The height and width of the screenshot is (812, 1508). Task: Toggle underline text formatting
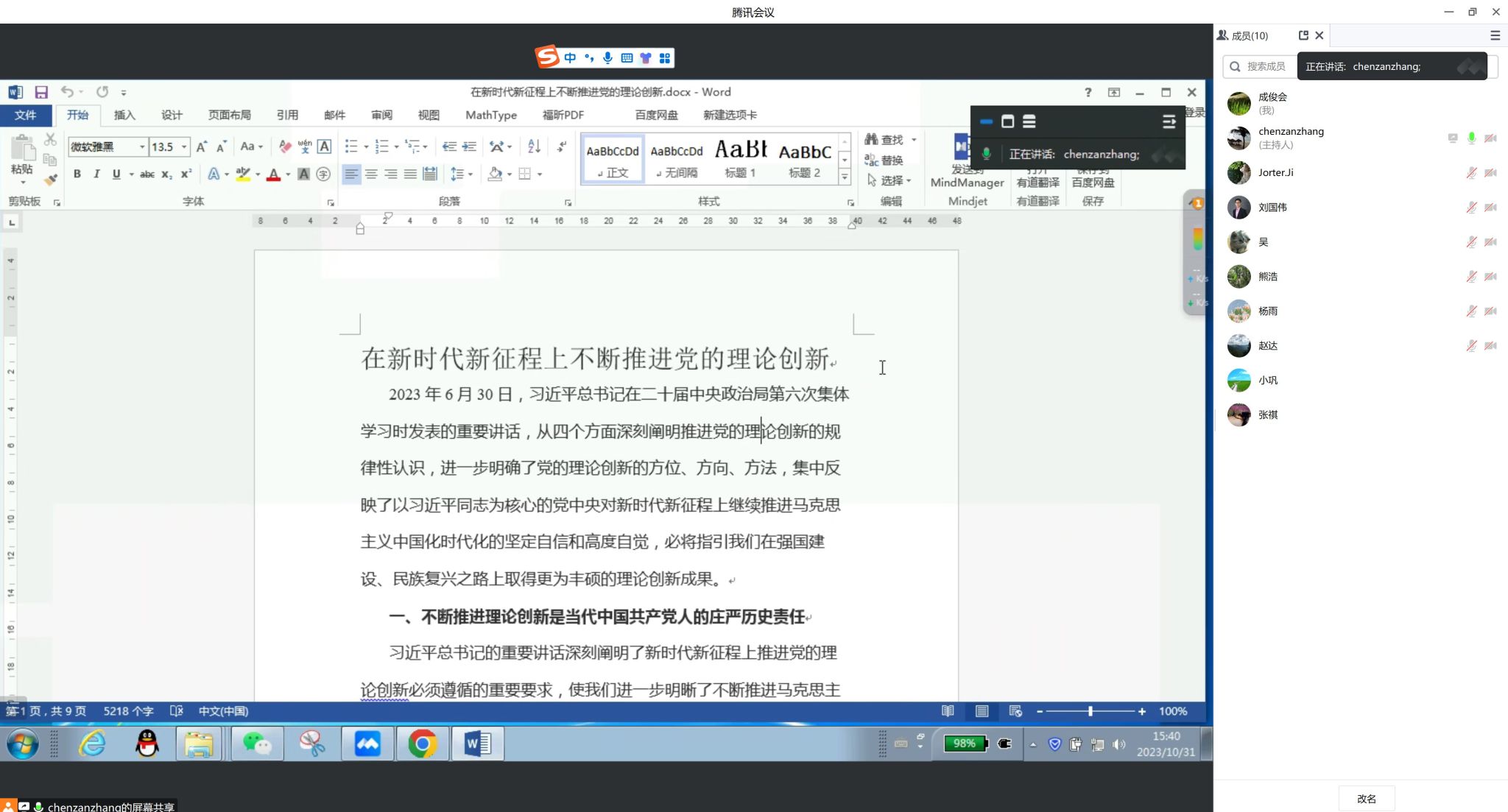coord(116,174)
